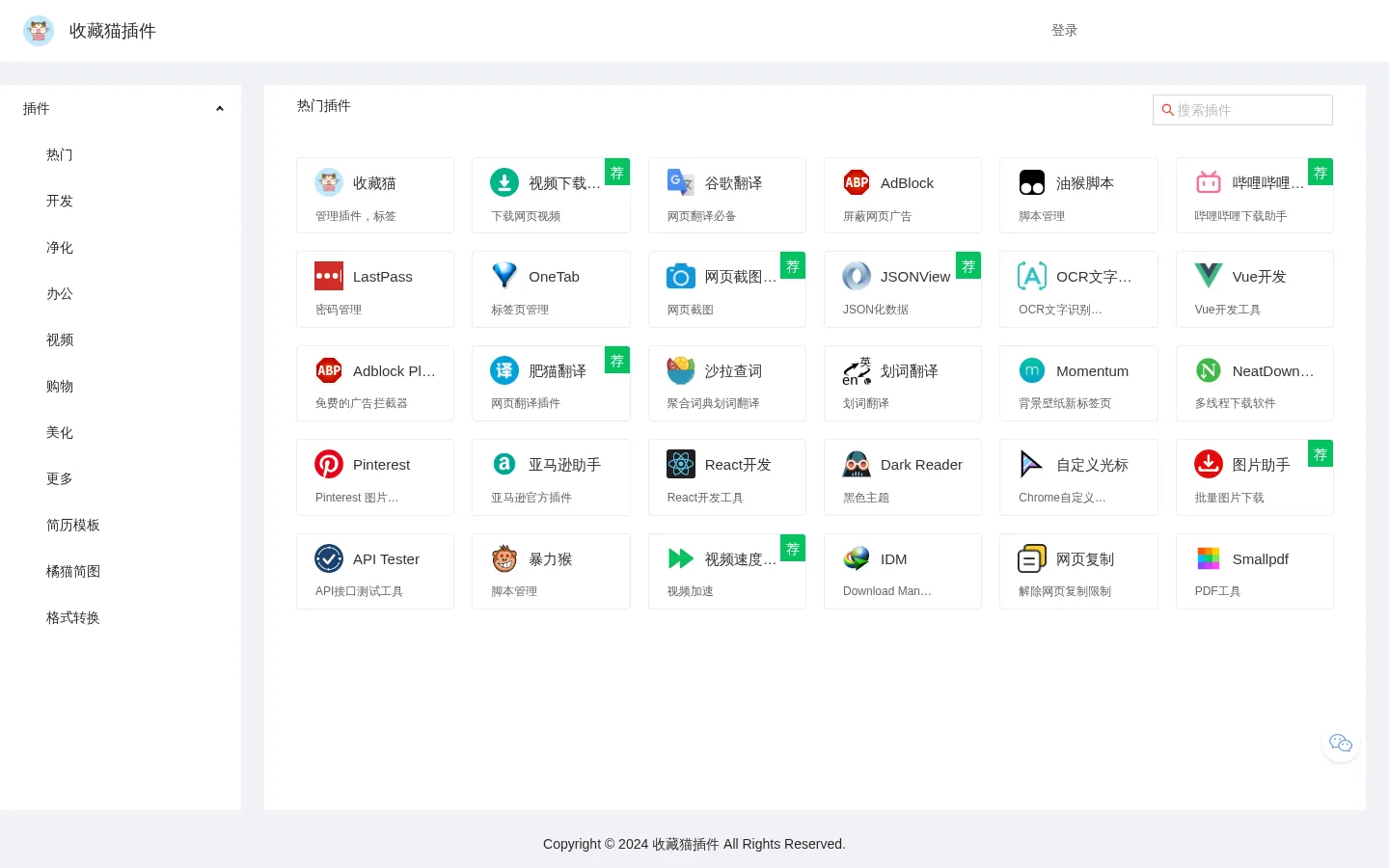Screen dimensions: 1389x868
Task: Select the 油猴脚本 plugin icon
Action: 1032,182
